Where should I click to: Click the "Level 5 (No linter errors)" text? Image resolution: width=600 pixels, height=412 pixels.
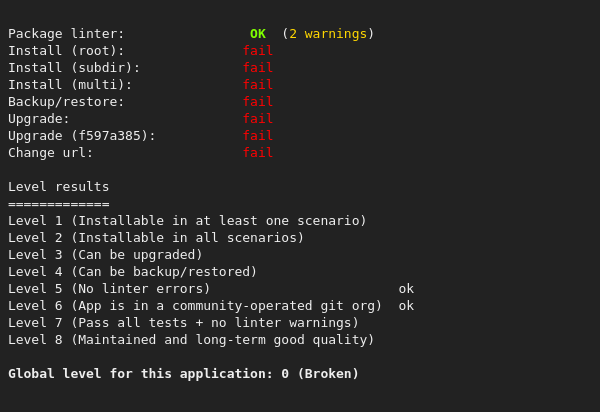point(110,289)
